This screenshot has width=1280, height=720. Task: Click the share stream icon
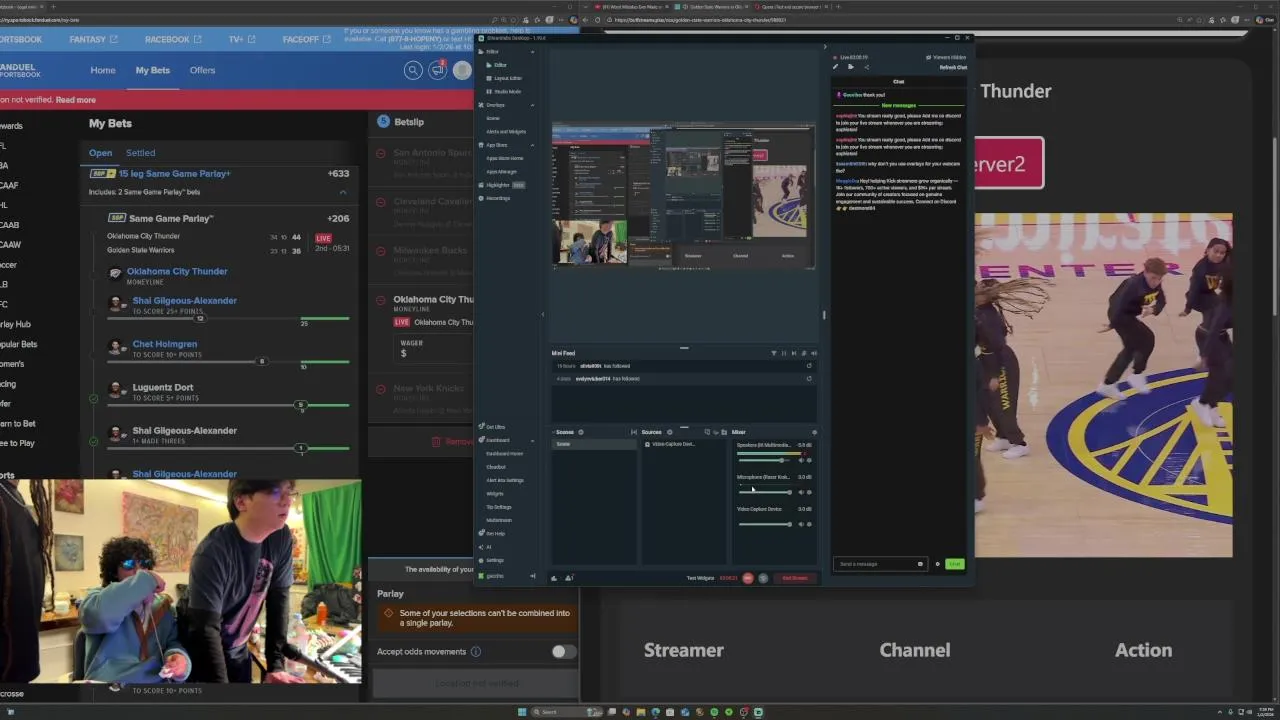[x=867, y=67]
